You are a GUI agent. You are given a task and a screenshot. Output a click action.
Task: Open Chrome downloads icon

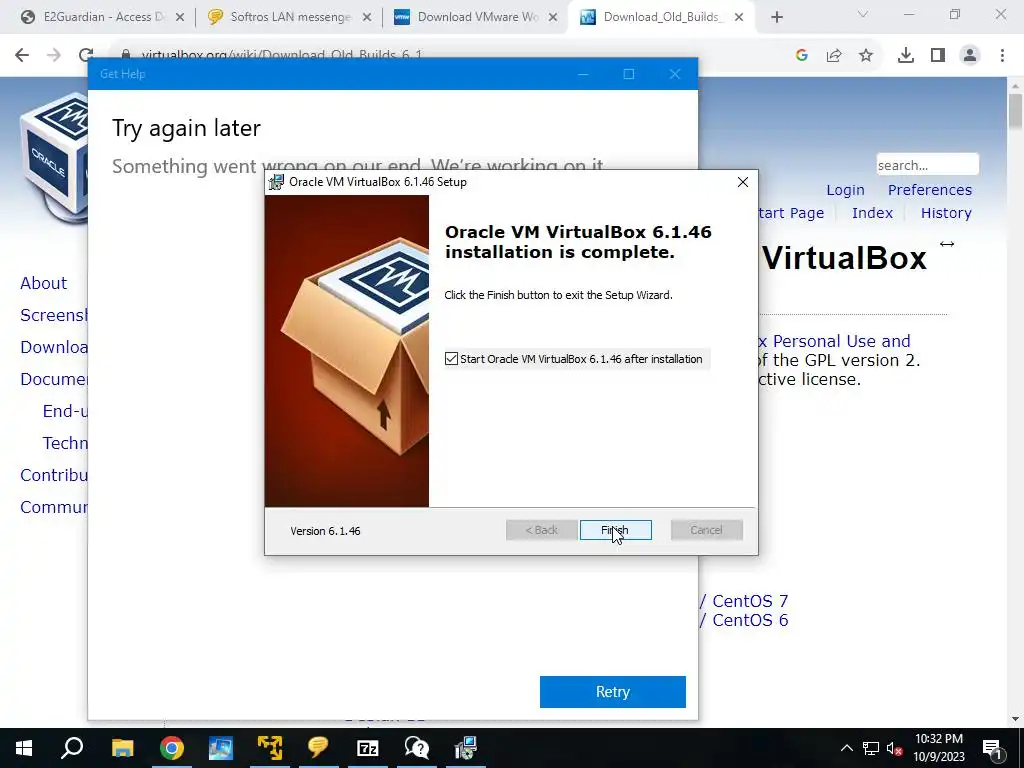point(906,56)
